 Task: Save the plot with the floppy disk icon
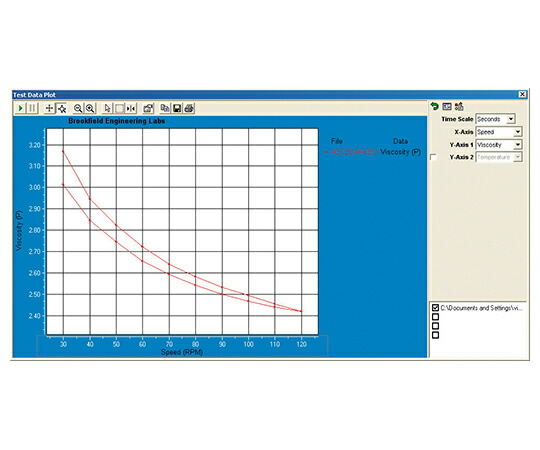[x=177, y=108]
